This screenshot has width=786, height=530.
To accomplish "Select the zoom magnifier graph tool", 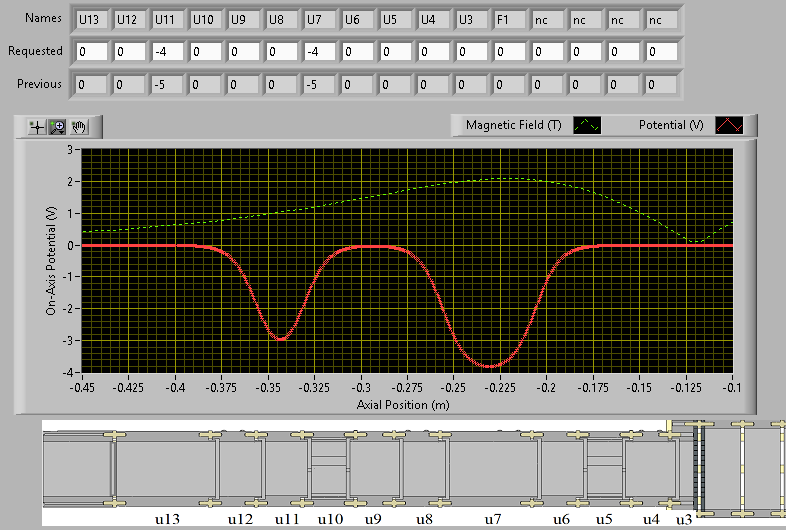I will pyautogui.click(x=58, y=127).
